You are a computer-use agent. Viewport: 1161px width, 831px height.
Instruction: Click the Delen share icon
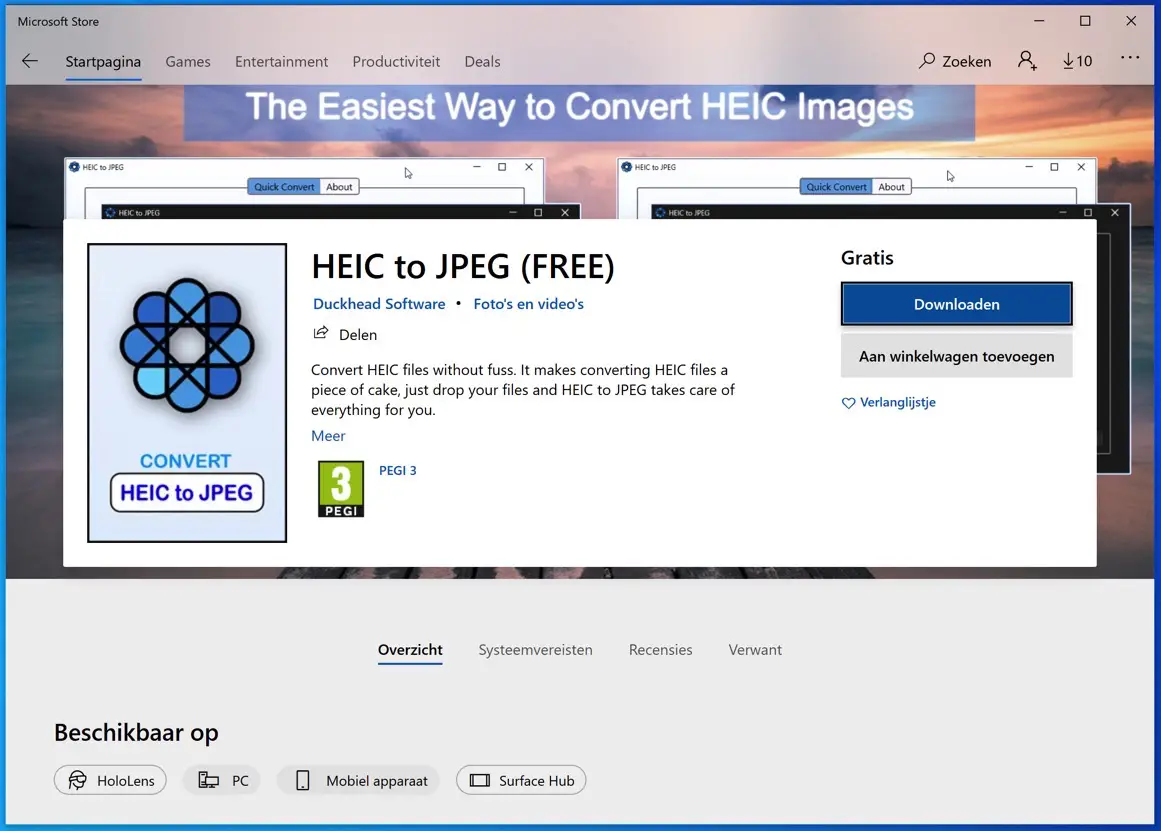click(321, 333)
